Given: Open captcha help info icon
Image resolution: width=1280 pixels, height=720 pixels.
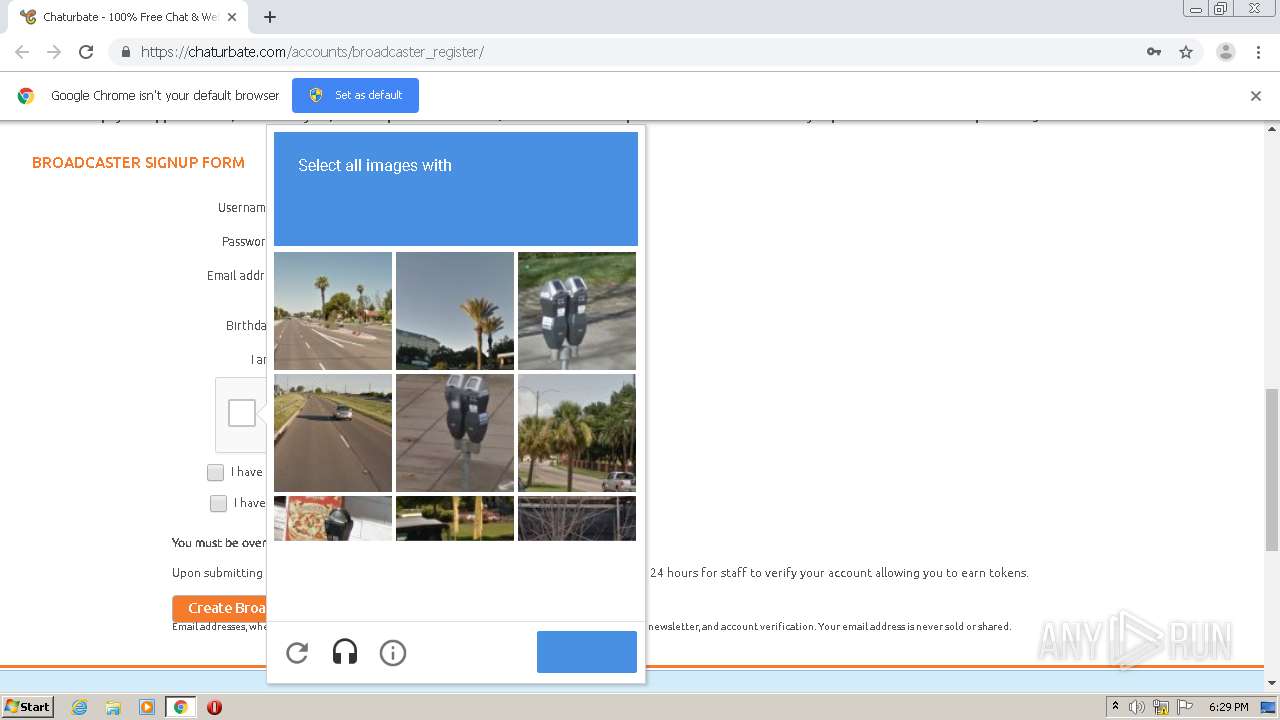Looking at the screenshot, I should [393, 653].
